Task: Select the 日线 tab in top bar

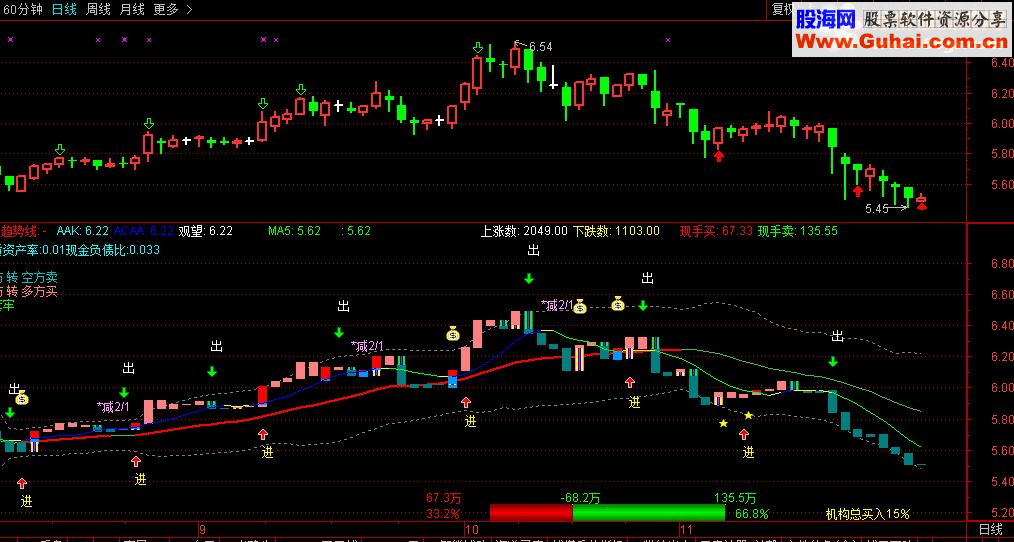Action: [64, 10]
